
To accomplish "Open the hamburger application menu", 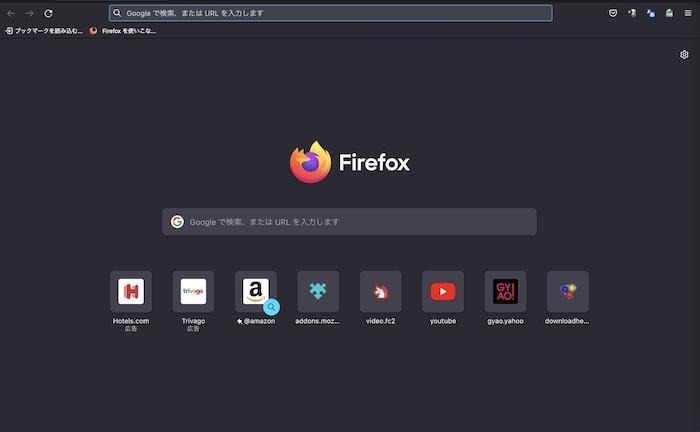I will (688, 13).
